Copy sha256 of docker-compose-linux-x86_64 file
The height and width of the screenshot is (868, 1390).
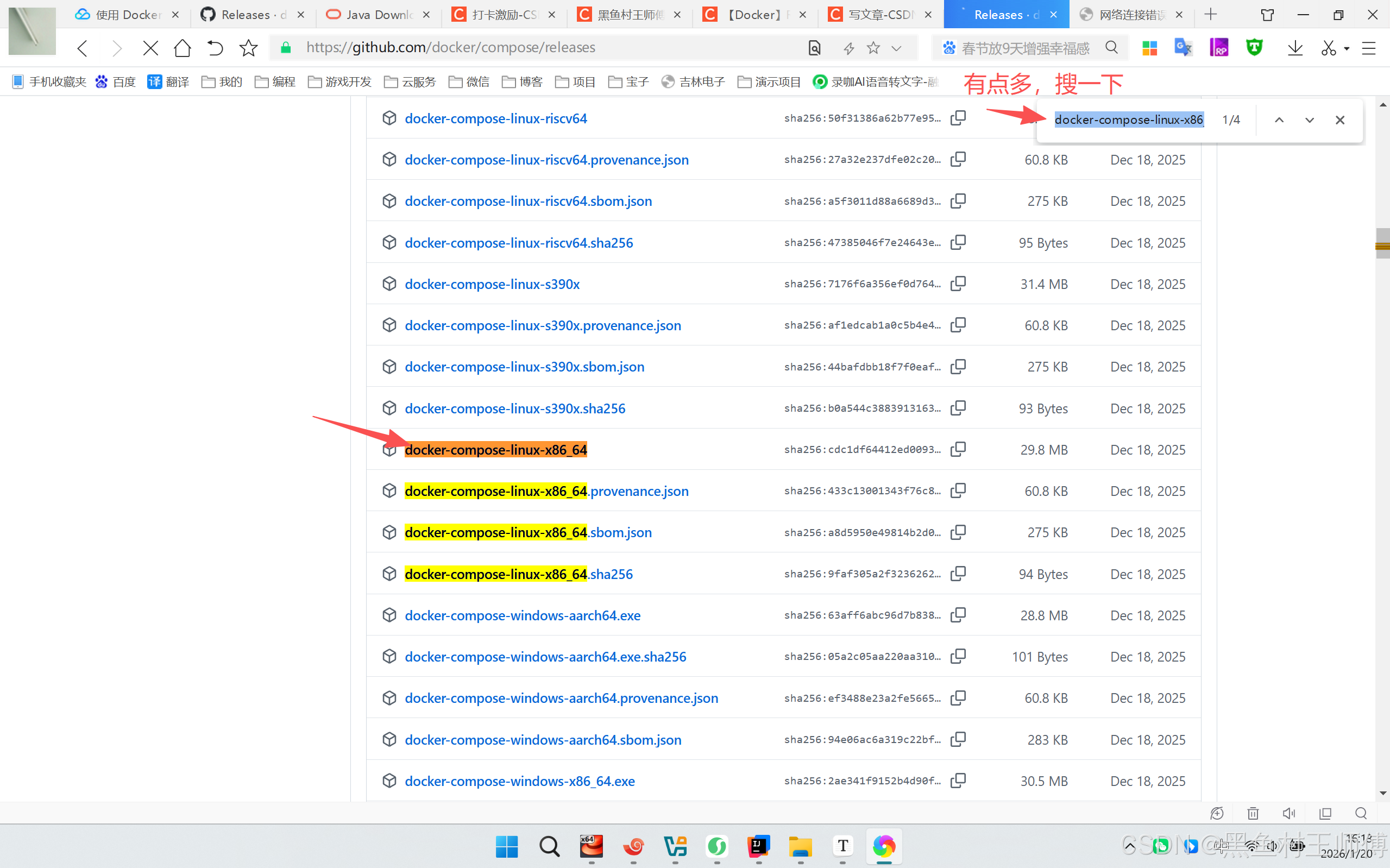pos(958,449)
